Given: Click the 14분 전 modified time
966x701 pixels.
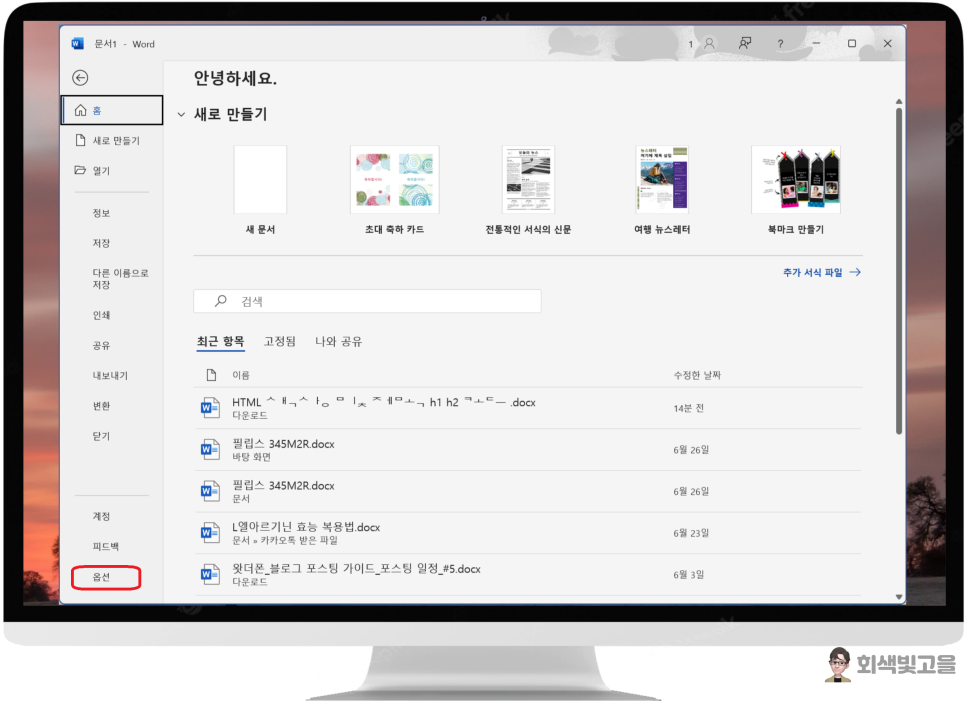Looking at the screenshot, I should (688, 408).
